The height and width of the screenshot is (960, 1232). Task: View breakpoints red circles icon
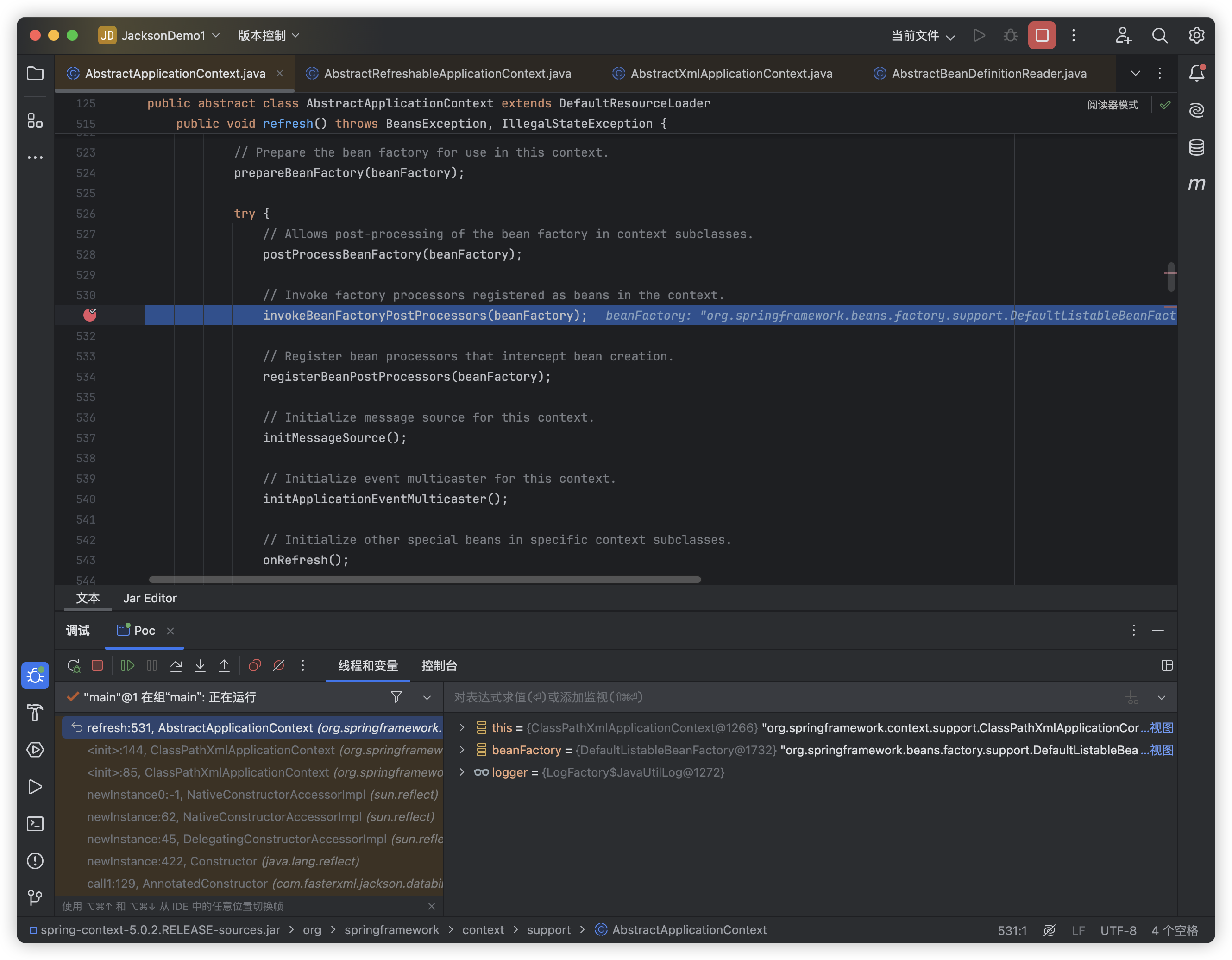tap(254, 666)
